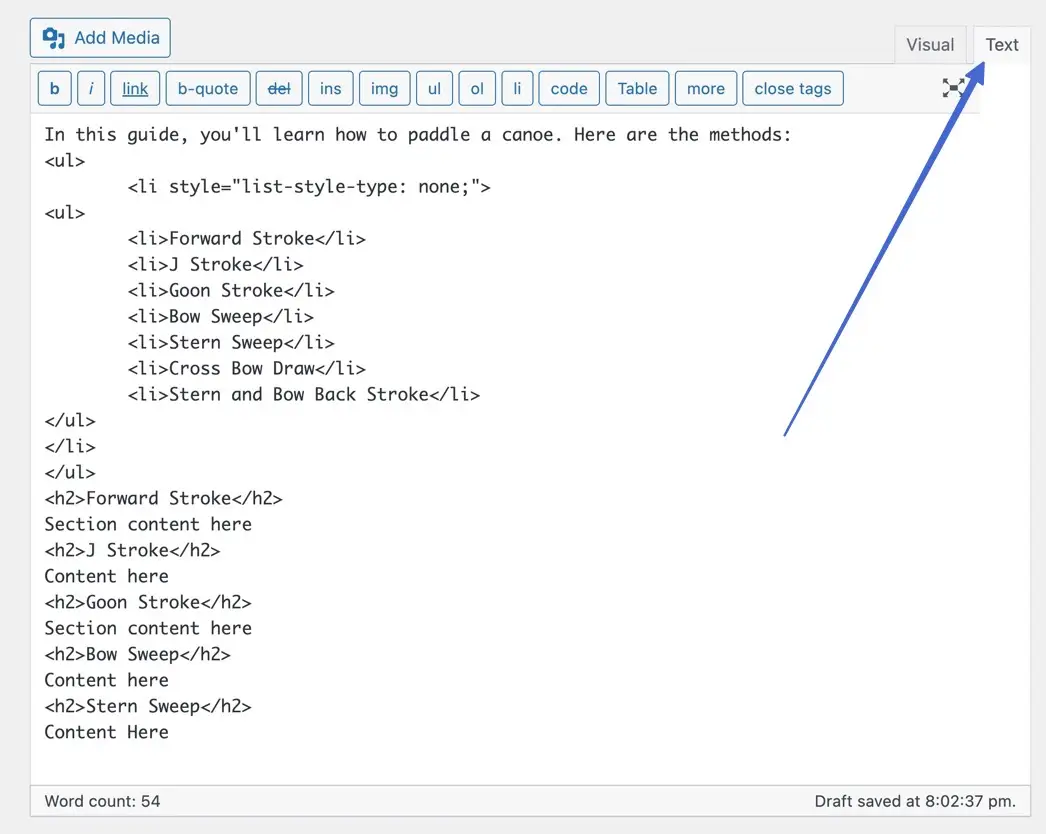Switch to the Text editor tab
This screenshot has height=834, width=1046.
pos(1001,44)
